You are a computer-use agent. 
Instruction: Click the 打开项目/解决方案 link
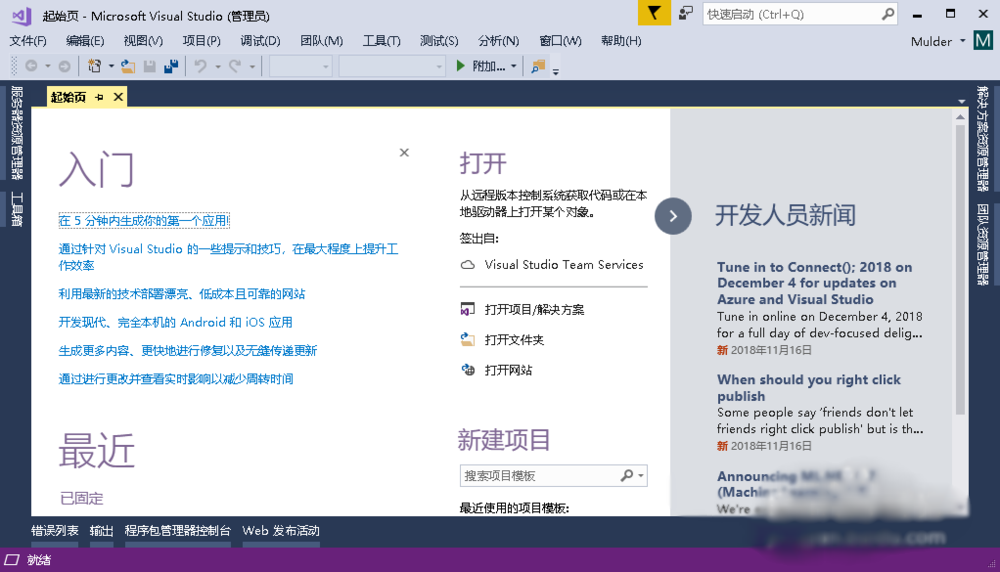click(534, 310)
